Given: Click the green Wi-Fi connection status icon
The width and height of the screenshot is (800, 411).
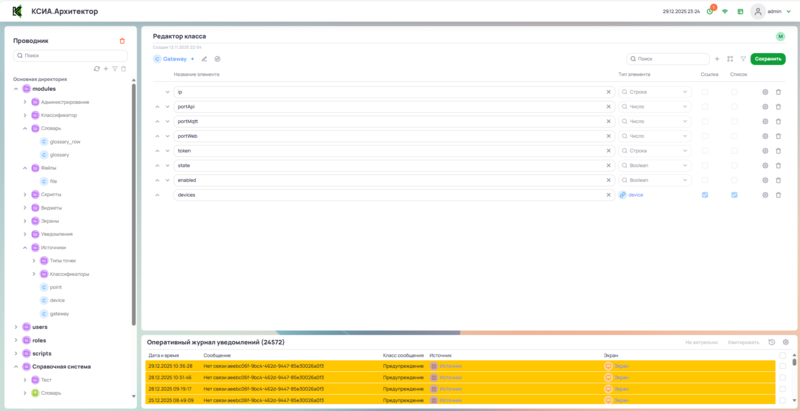Looking at the screenshot, I should pyautogui.click(x=725, y=11).
